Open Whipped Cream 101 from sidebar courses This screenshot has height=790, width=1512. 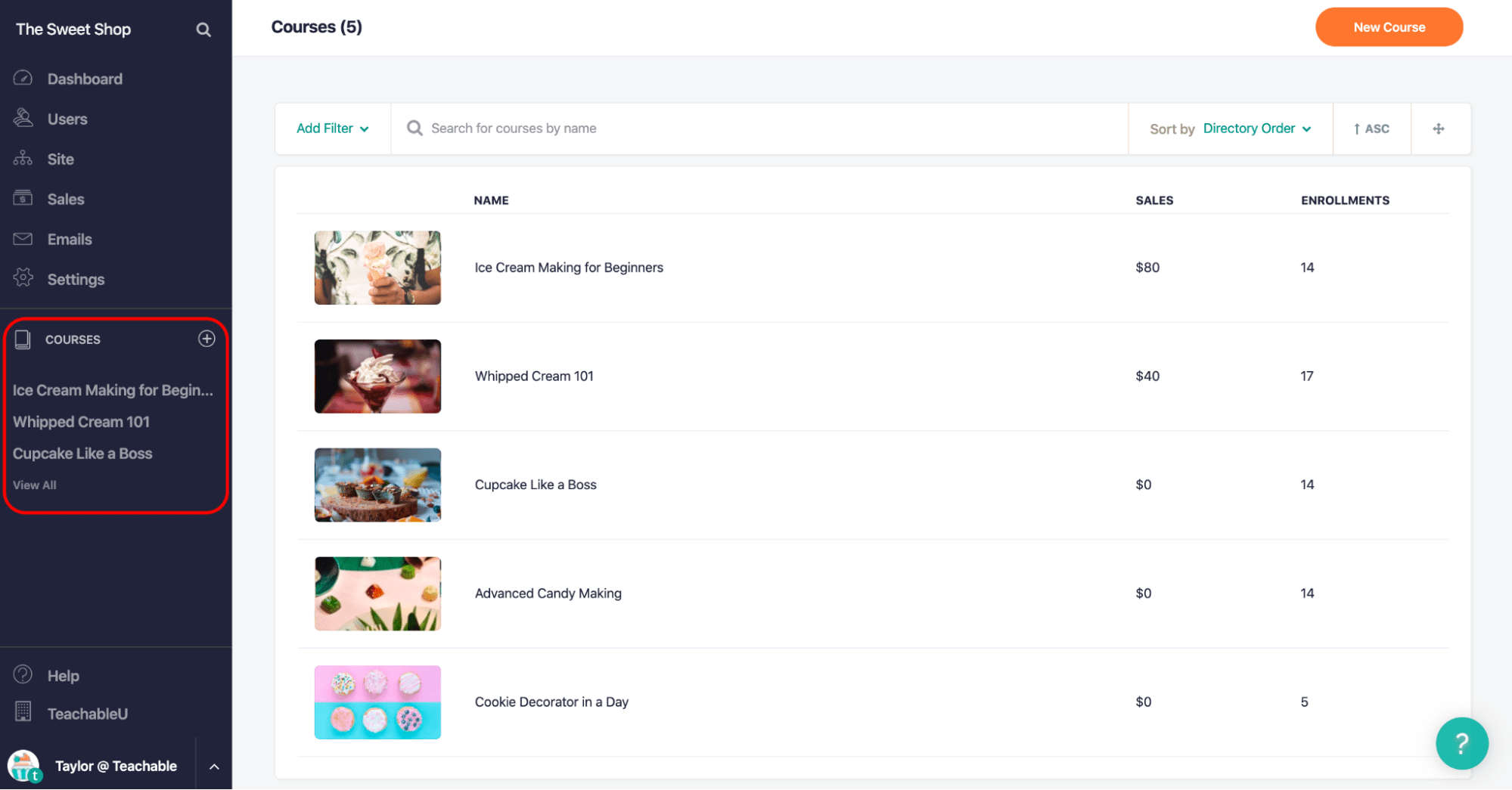point(81,422)
